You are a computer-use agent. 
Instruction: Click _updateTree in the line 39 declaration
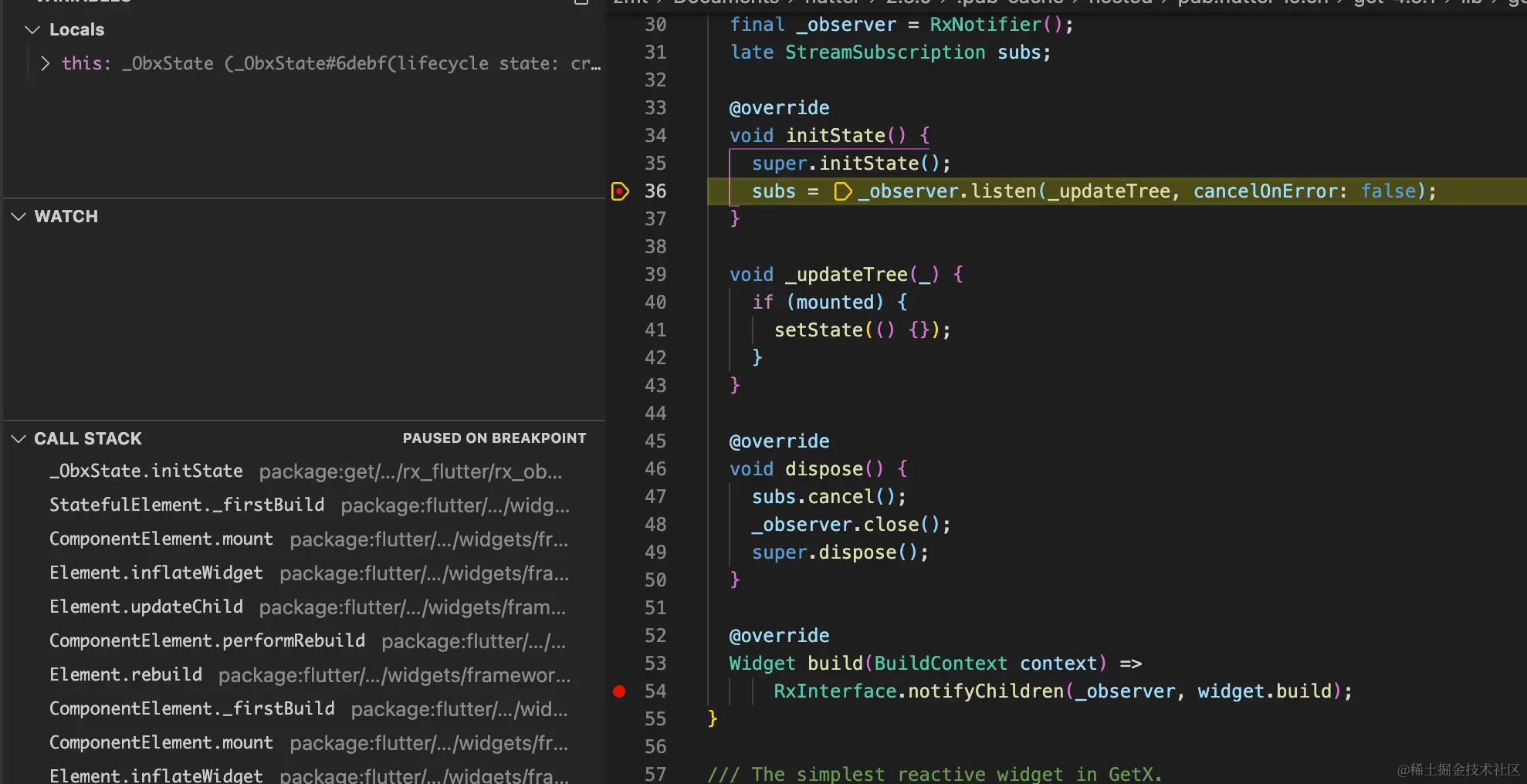(x=847, y=275)
